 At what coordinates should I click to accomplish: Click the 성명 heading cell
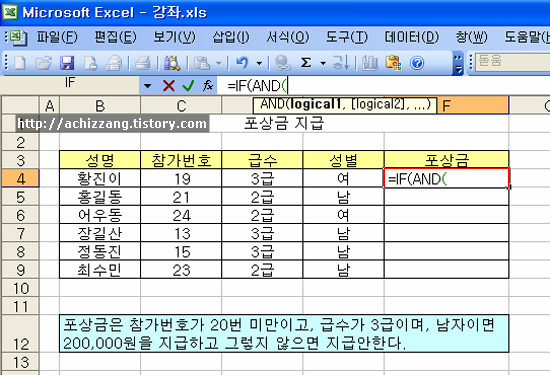click(100, 160)
